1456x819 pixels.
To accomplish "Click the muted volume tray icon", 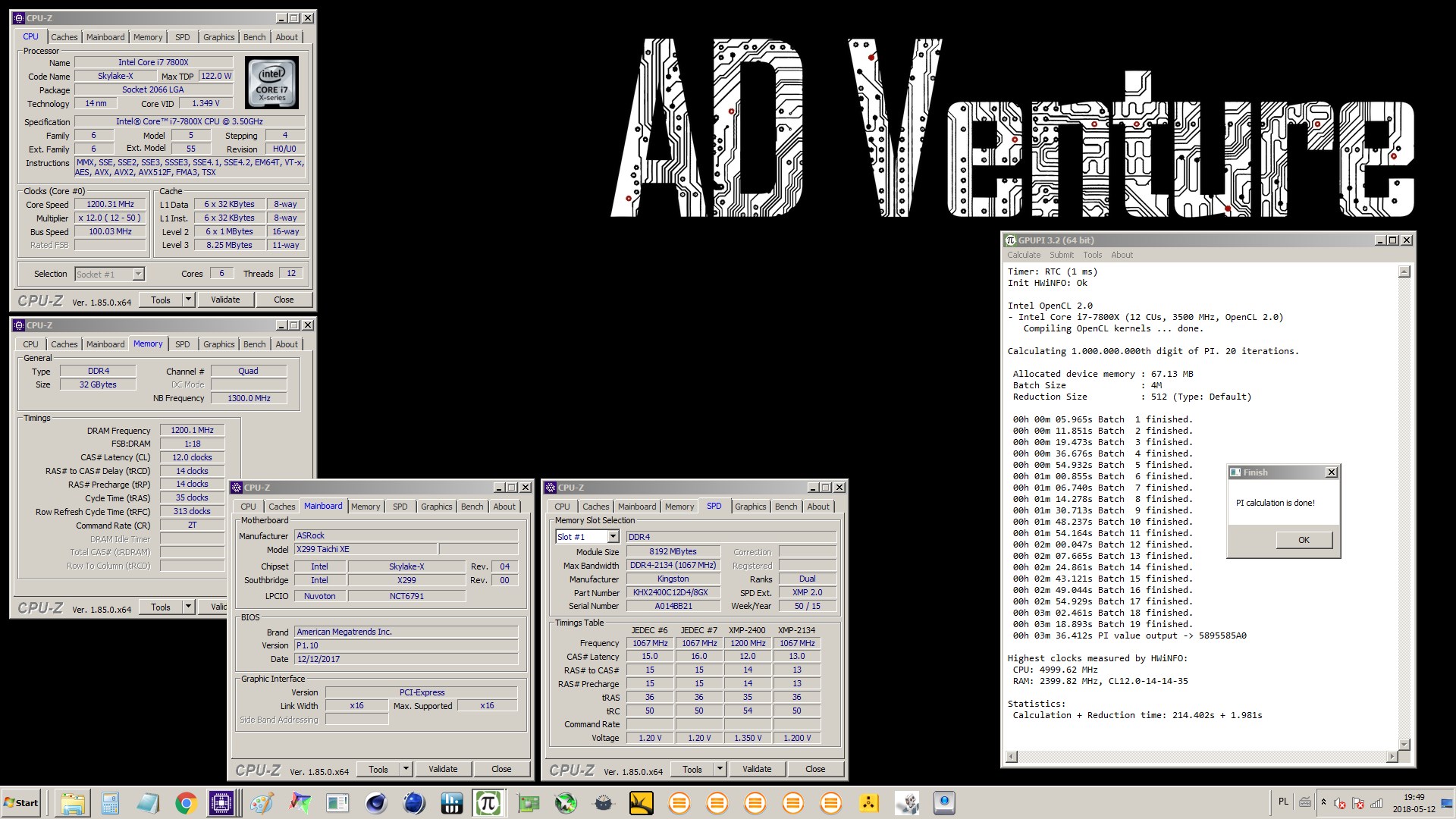I will click(x=1340, y=803).
